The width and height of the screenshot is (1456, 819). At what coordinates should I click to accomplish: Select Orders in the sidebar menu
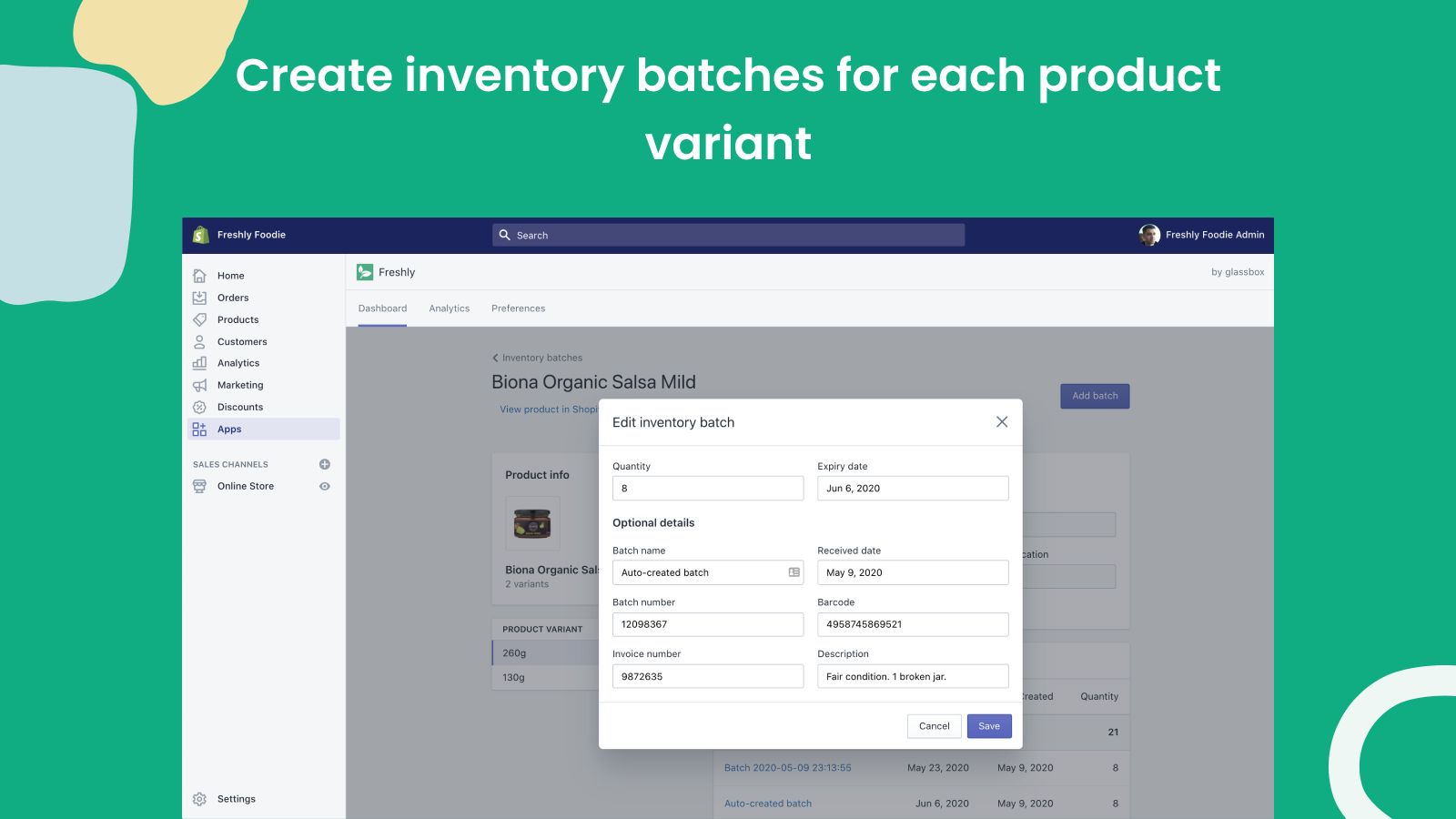click(233, 298)
